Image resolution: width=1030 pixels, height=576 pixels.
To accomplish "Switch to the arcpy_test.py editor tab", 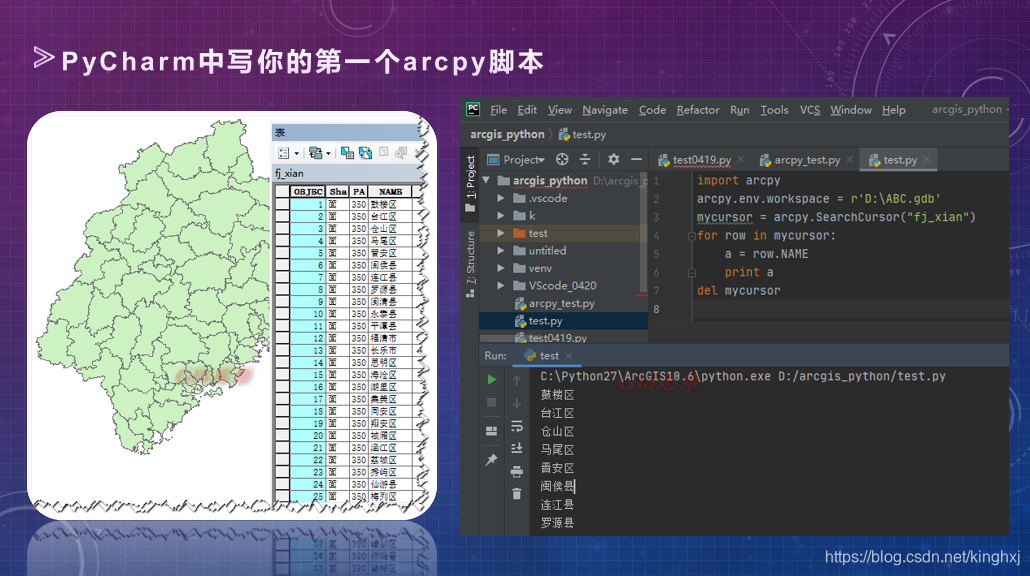I will 806,158.
